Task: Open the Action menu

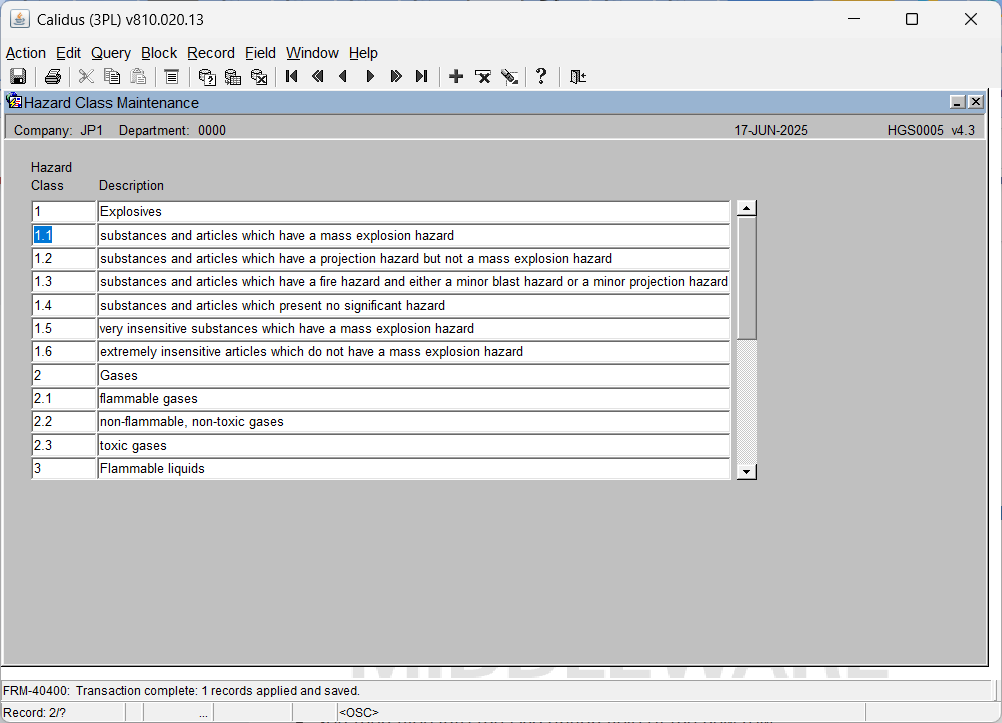Action: click(26, 53)
